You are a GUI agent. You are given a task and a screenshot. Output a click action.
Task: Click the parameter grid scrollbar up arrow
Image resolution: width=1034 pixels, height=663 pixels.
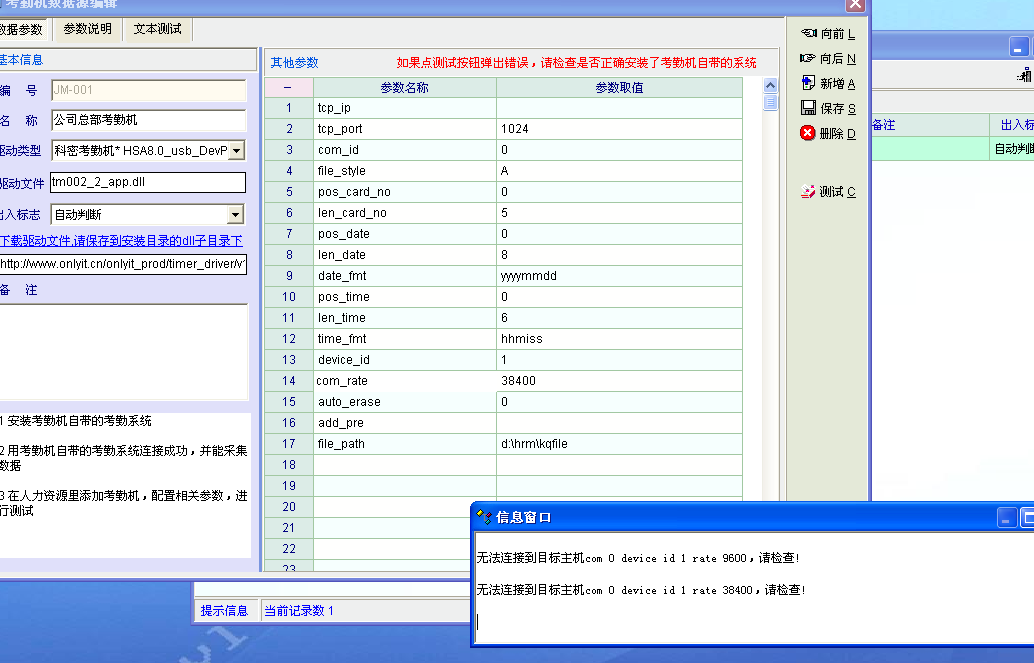pyautogui.click(x=770, y=86)
